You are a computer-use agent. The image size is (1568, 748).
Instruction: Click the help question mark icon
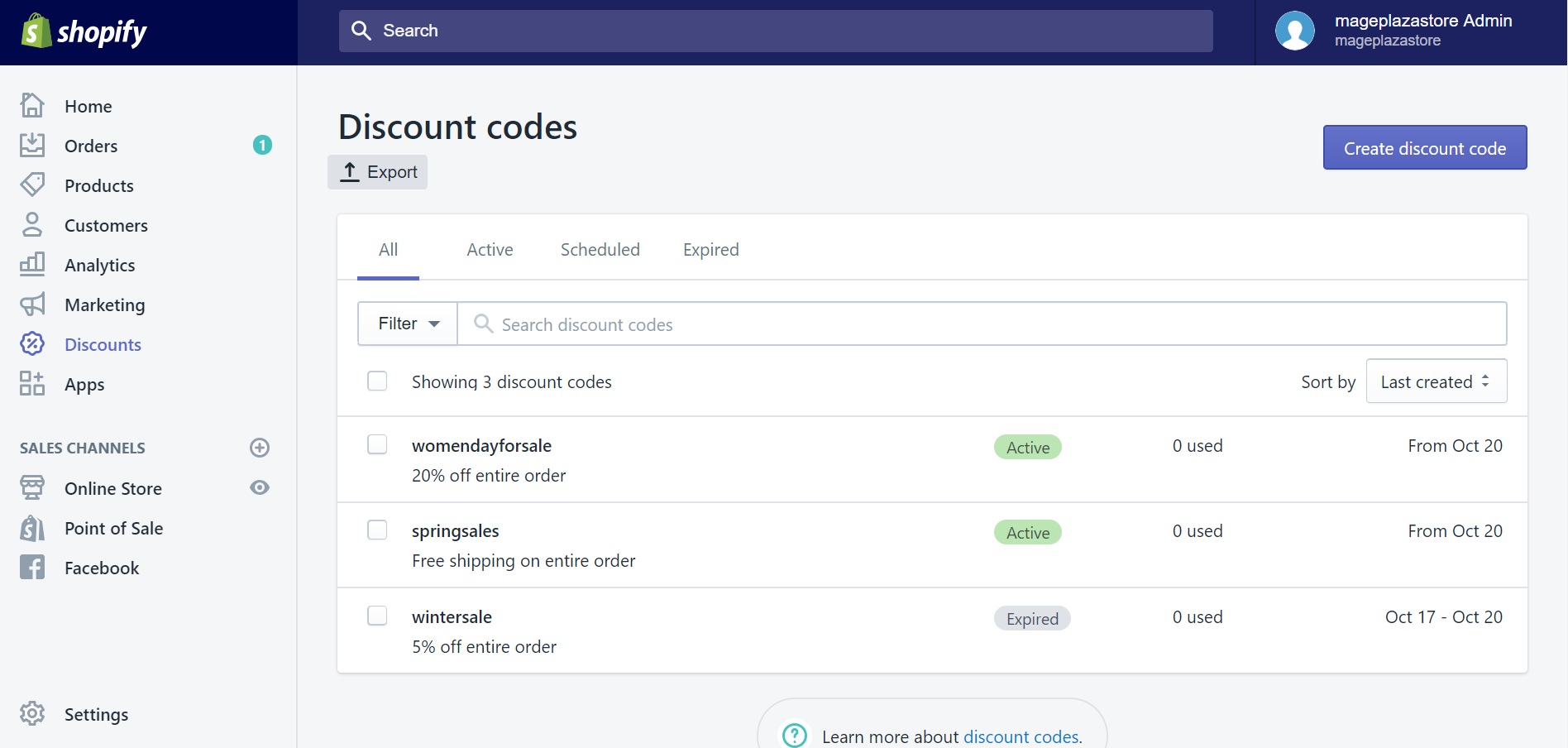tap(795, 735)
